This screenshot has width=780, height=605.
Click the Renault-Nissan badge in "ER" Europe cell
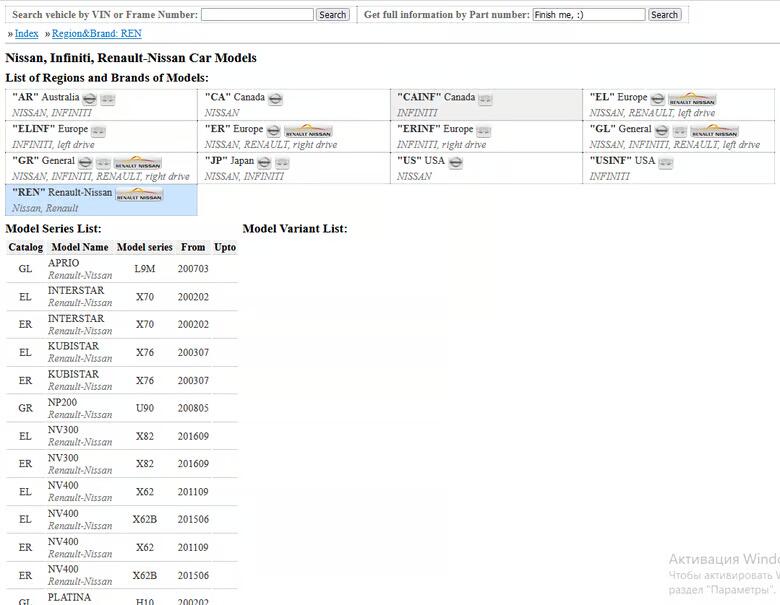point(308,131)
